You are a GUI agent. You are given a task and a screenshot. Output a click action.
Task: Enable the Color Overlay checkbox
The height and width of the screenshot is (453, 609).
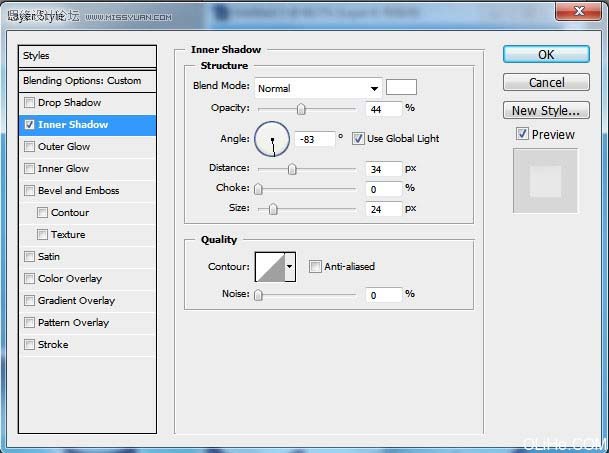[29, 279]
